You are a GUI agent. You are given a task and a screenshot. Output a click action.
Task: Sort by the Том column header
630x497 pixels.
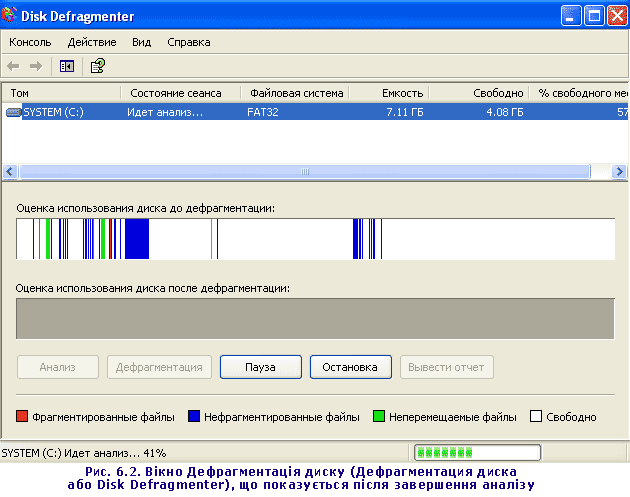tap(61, 93)
